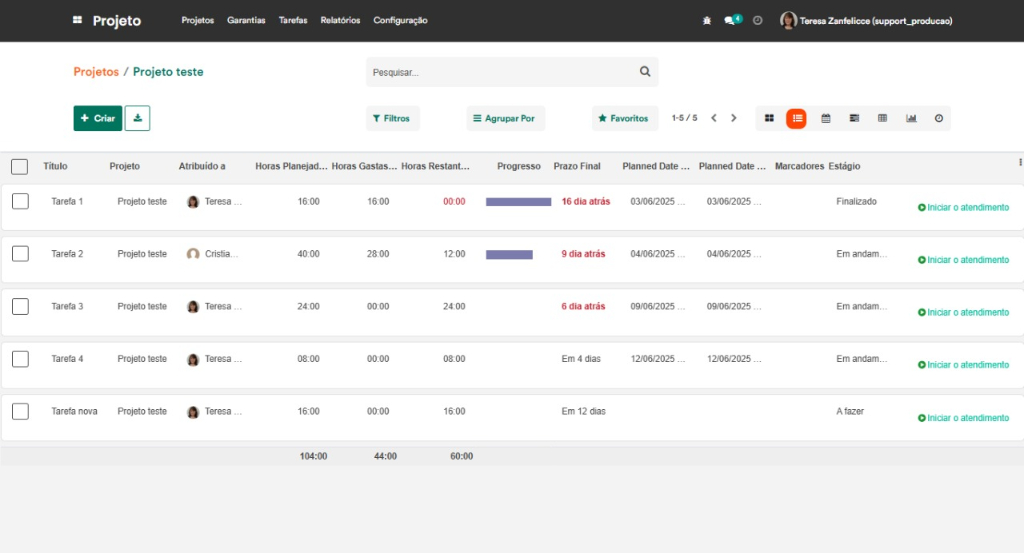Switch to Kanban view

click(x=769, y=118)
